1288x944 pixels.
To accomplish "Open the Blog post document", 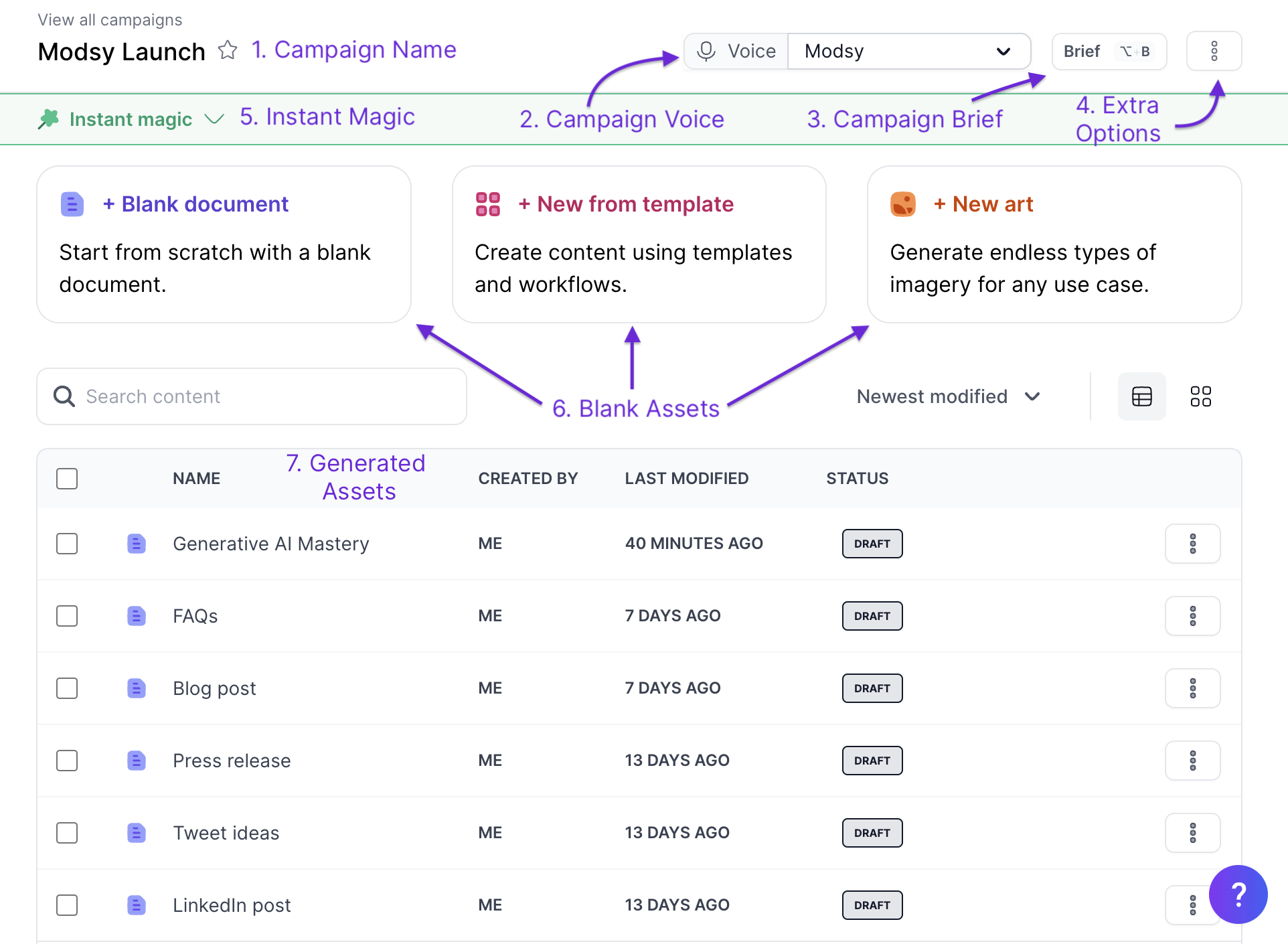I will point(214,688).
